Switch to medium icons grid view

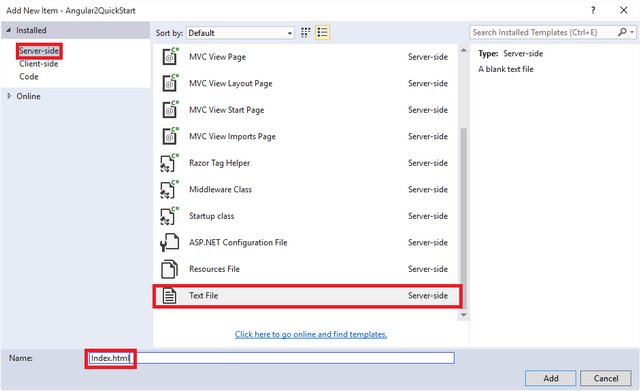tap(305, 33)
